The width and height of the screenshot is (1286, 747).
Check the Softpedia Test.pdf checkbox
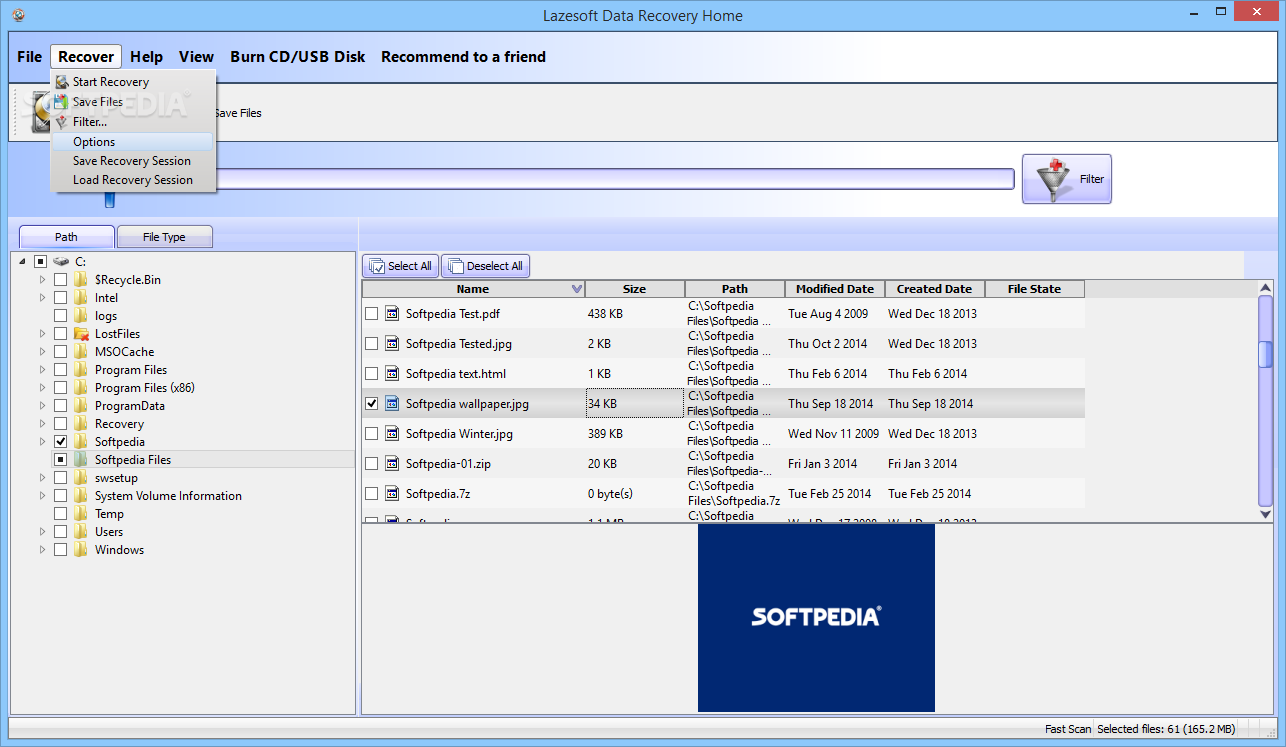(x=372, y=314)
